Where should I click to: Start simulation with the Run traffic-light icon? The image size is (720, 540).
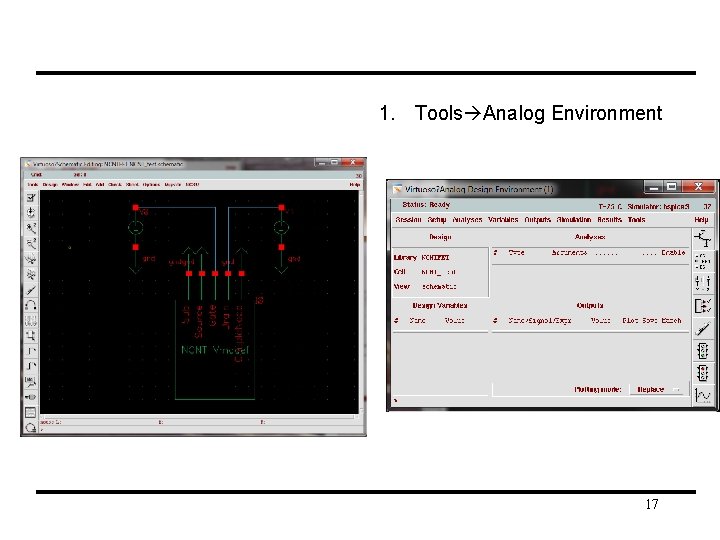pos(703,351)
